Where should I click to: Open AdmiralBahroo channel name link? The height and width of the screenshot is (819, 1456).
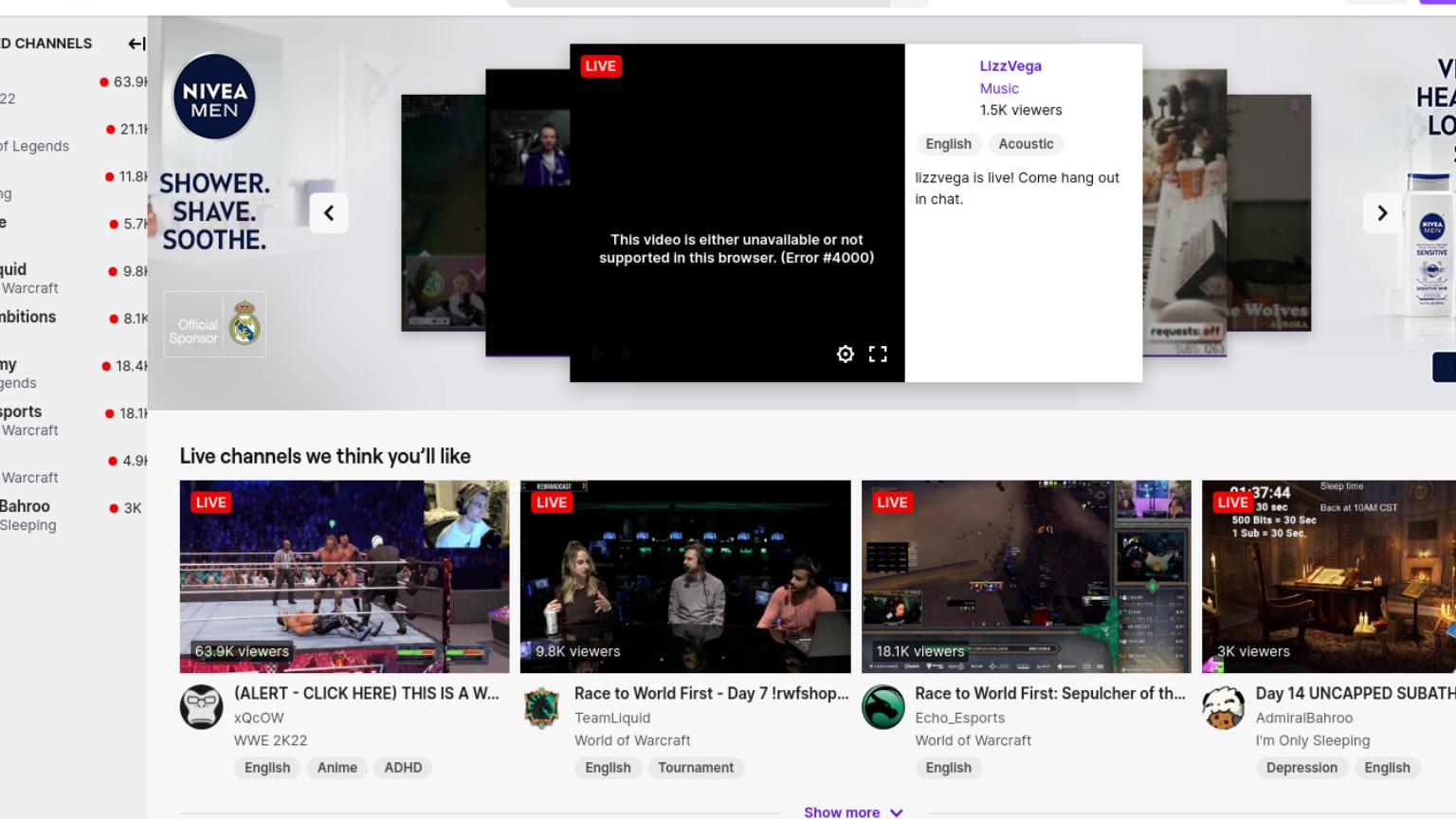pyautogui.click(x=1304, y=718)
